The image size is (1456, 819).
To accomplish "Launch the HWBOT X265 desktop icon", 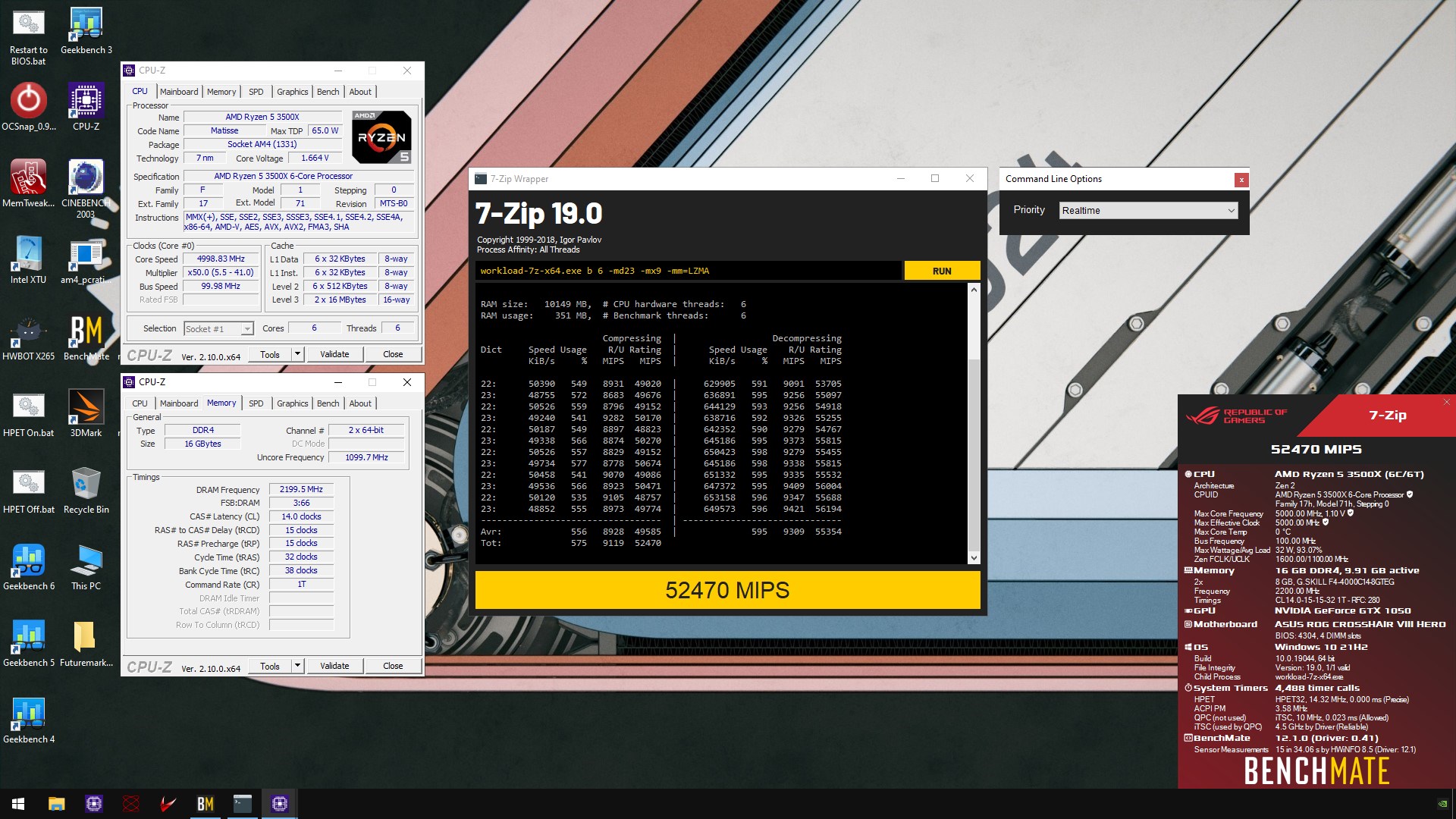I will [29, 336].
